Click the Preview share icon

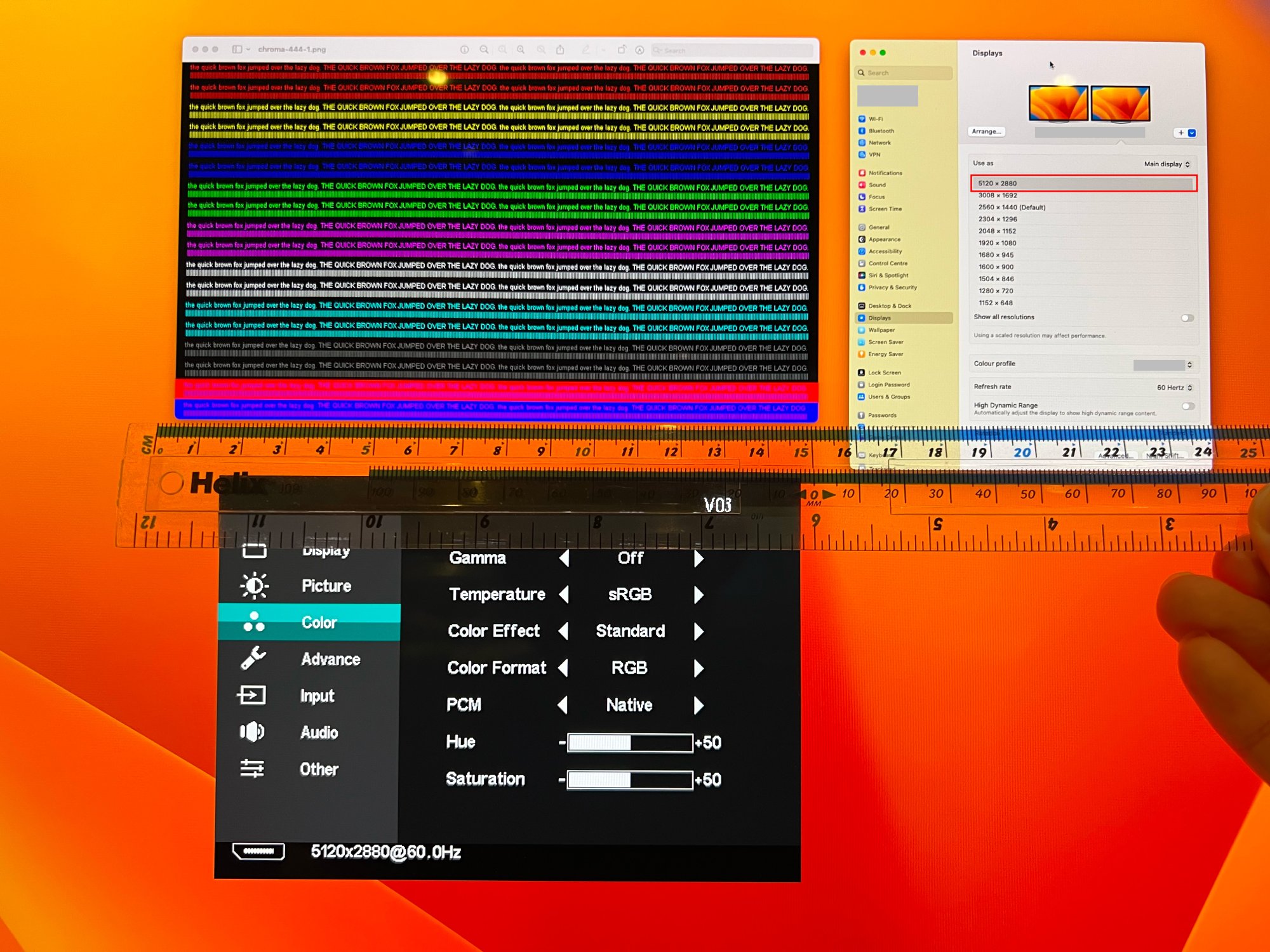pos(560,50)
